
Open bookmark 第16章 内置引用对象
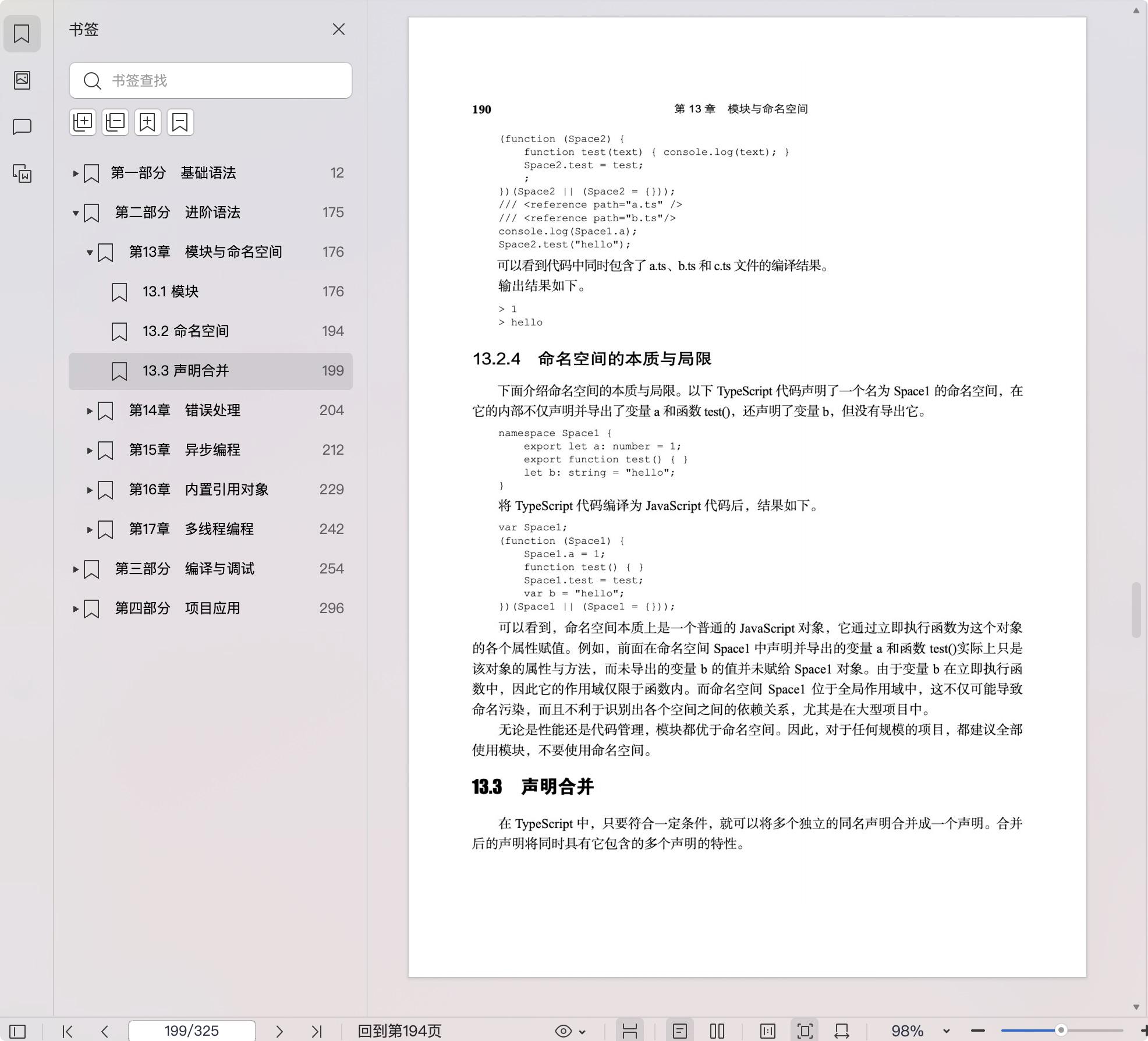(x=211, y=490)
